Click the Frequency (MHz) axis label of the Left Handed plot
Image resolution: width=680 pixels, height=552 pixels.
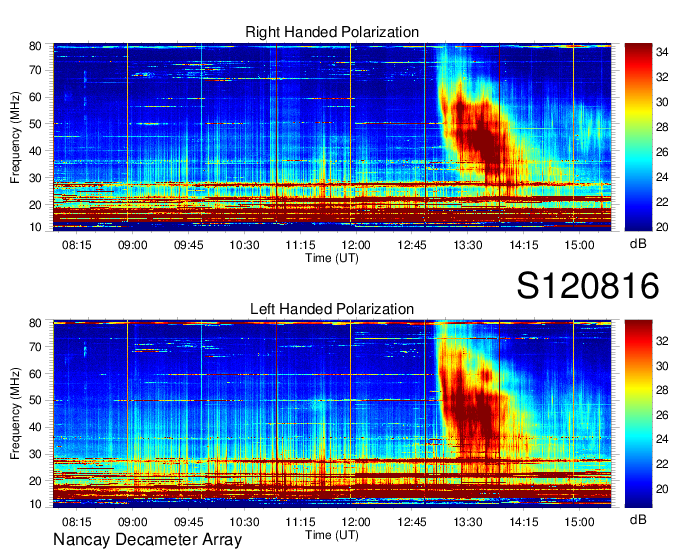click(15, 414)
